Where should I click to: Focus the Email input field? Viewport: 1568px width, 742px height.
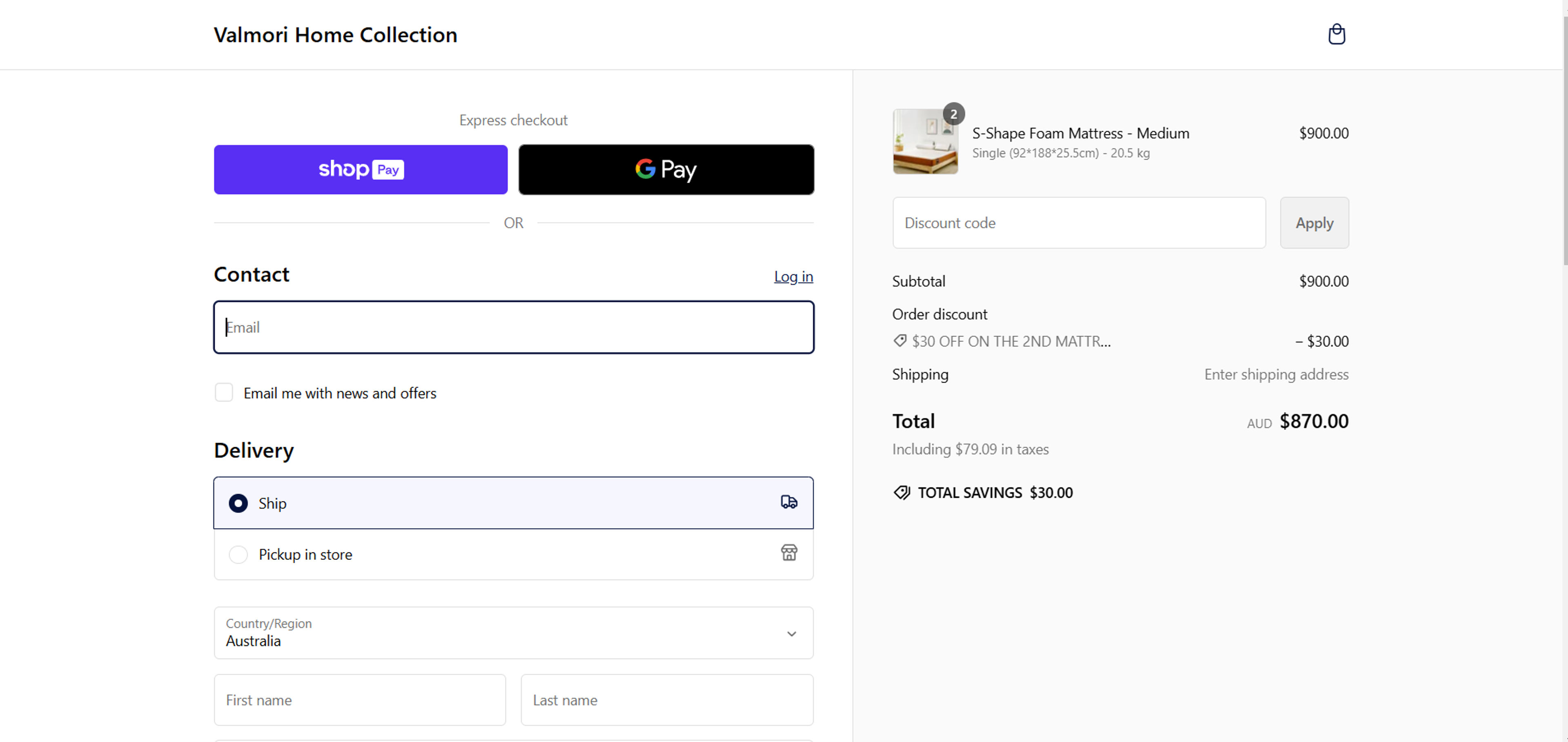(x=513, y=327)
